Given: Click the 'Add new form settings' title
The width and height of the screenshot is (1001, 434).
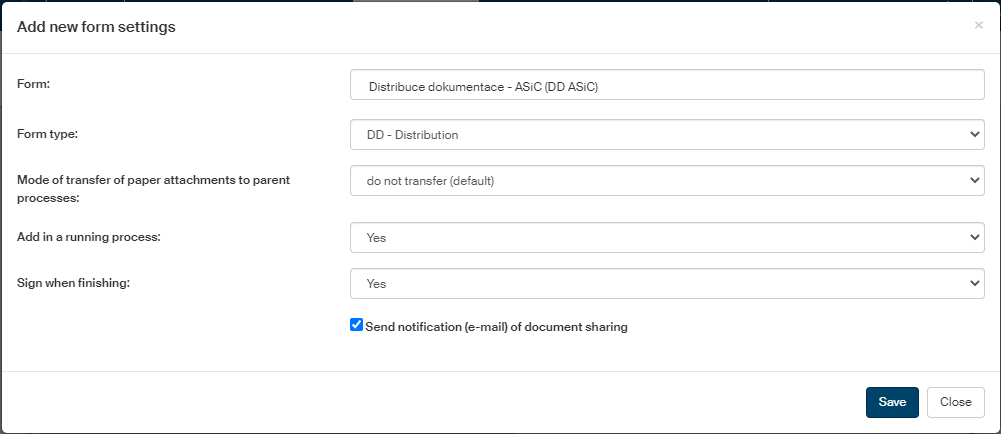Looking at the screenshot, I should coord(97,27).
